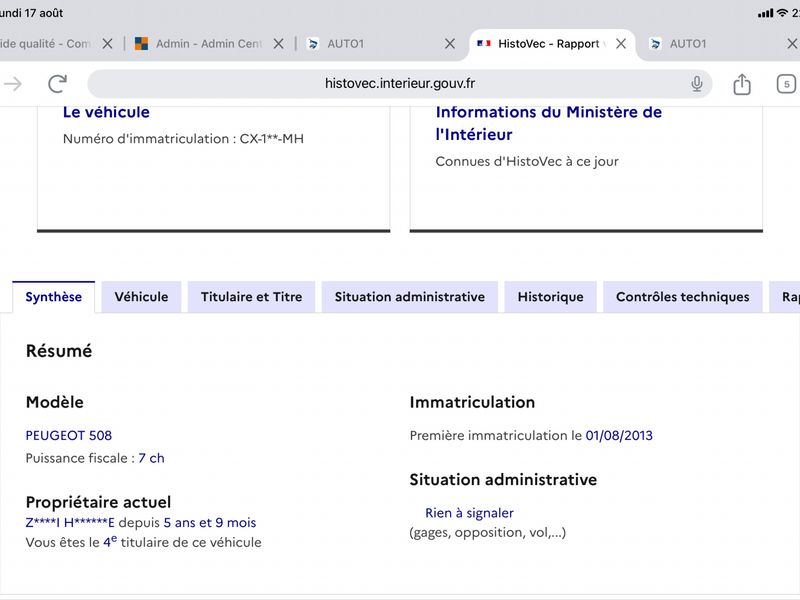Click the Immatriculation heading
This screenshot has height=600, width=800.
coord(472,402)
